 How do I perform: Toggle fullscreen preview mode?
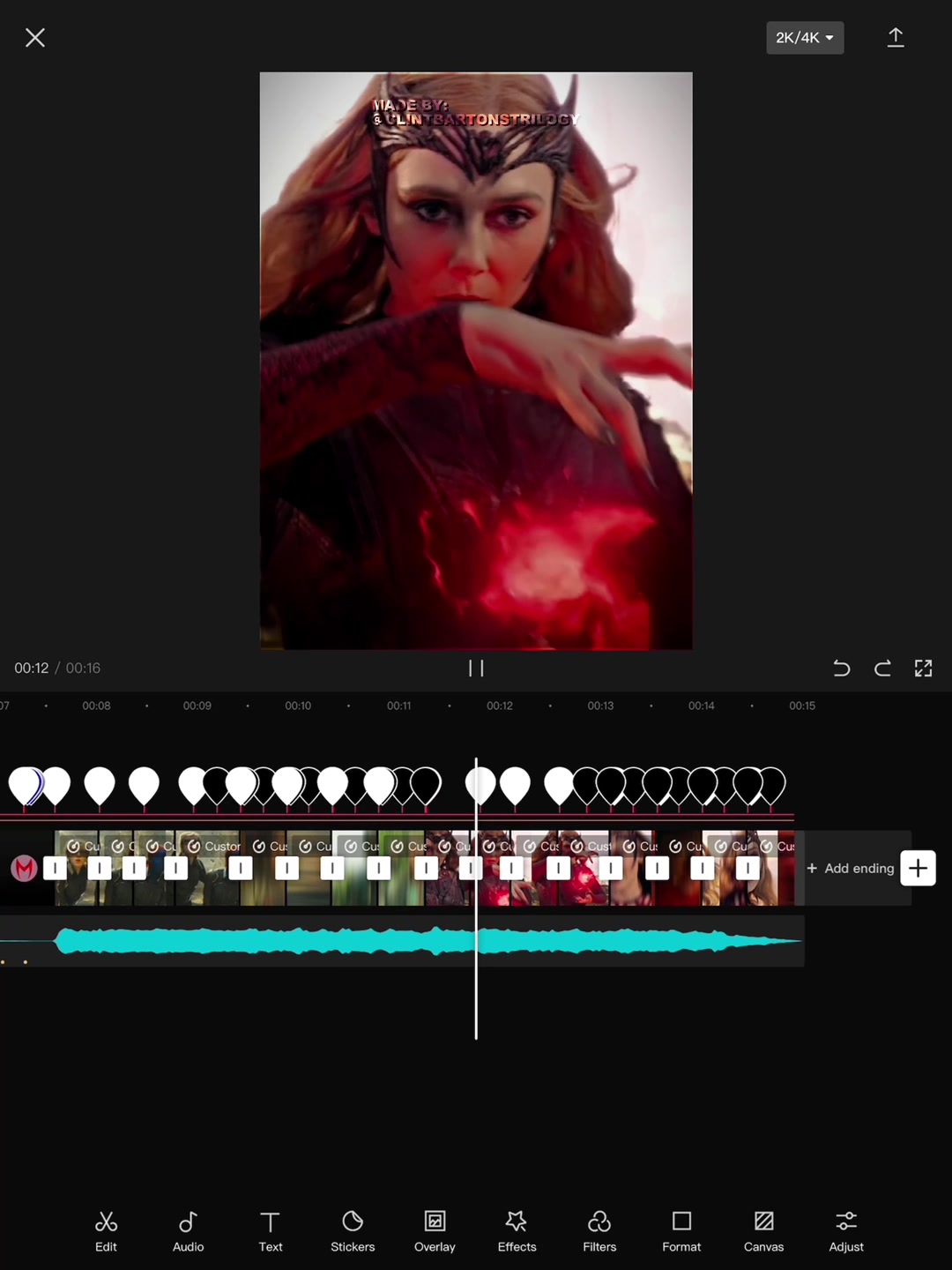tap(923, 669)
